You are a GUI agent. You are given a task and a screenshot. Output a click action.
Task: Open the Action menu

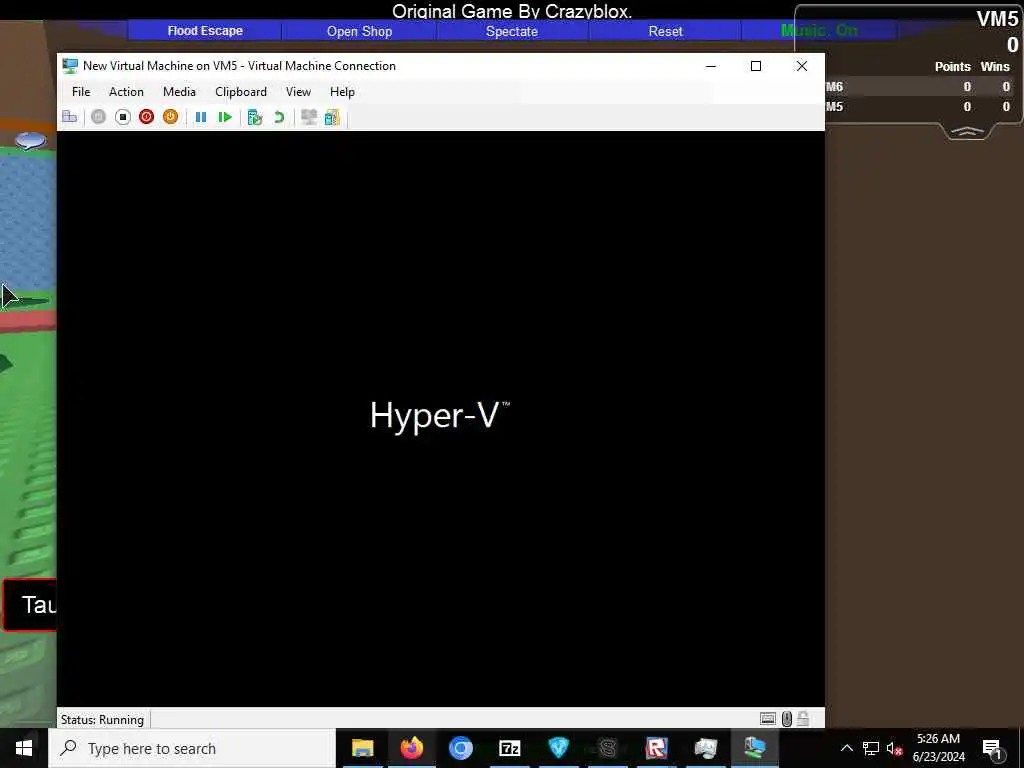click(126, 92)
